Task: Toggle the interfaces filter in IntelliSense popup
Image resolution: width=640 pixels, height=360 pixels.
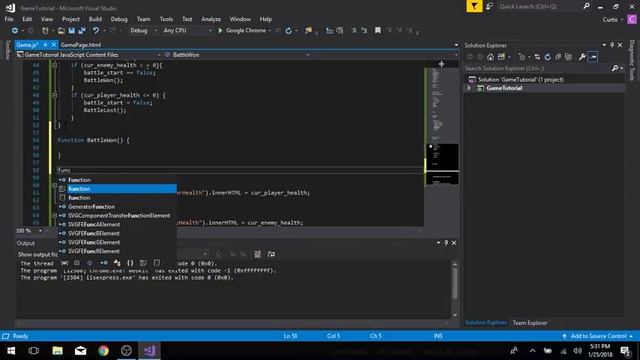Action: click(x=104, y=263)
